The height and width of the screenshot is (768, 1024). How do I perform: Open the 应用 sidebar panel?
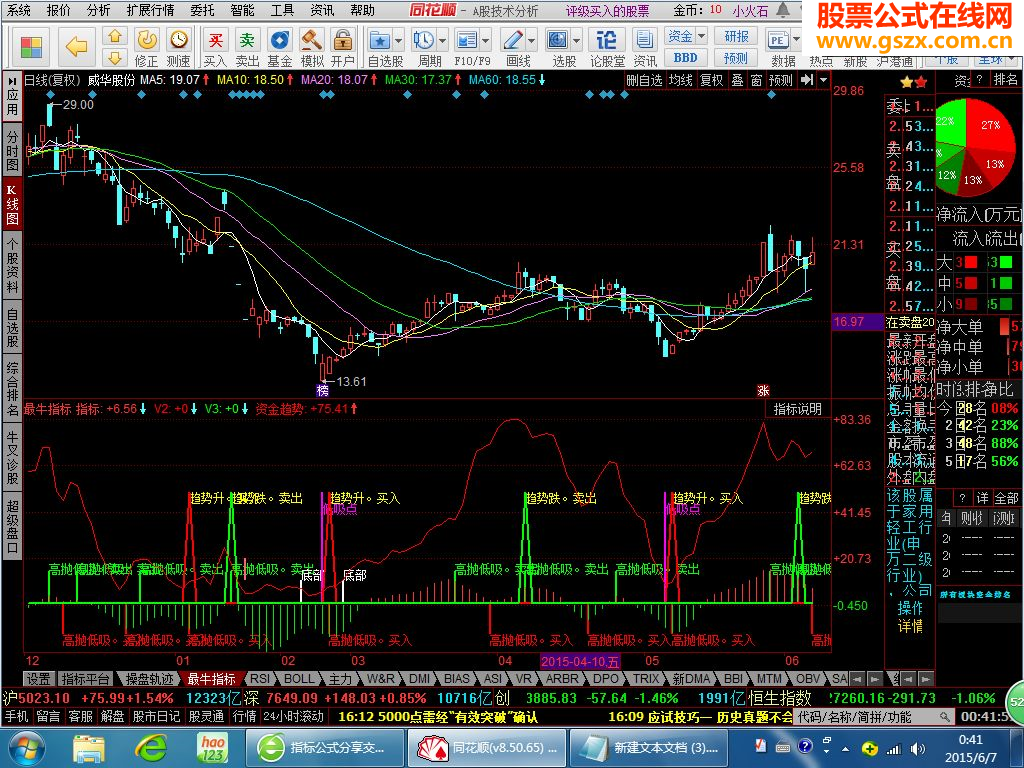(x=12, y=97)
